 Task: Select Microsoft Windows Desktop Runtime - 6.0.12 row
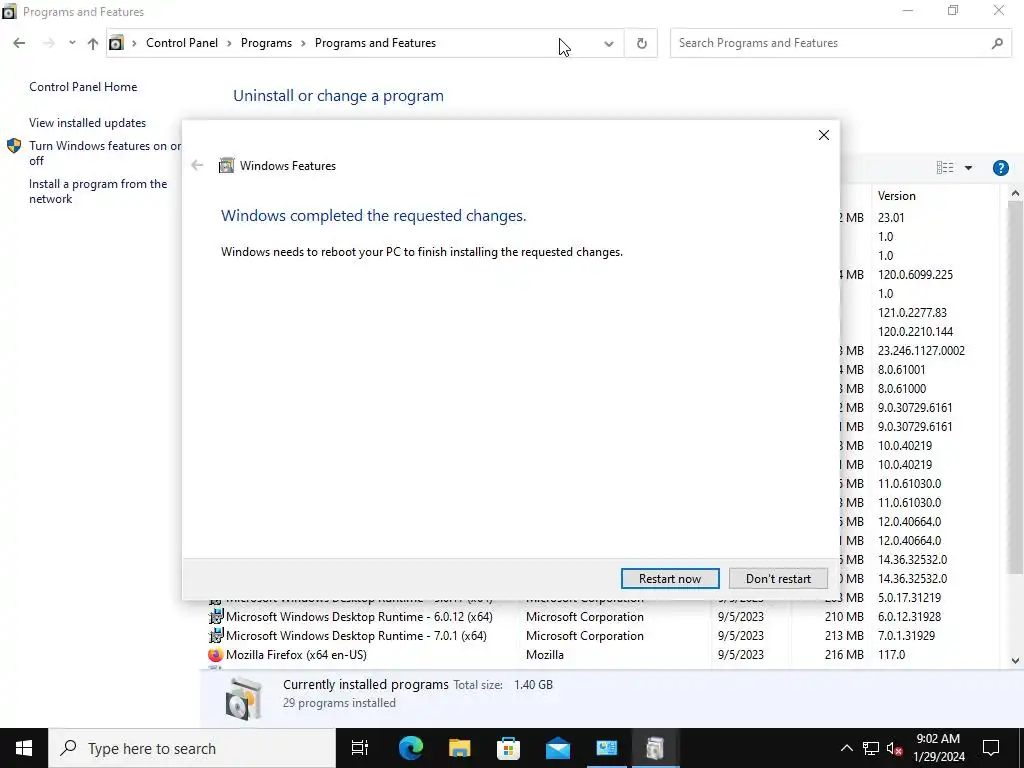[x=601, y=616]
